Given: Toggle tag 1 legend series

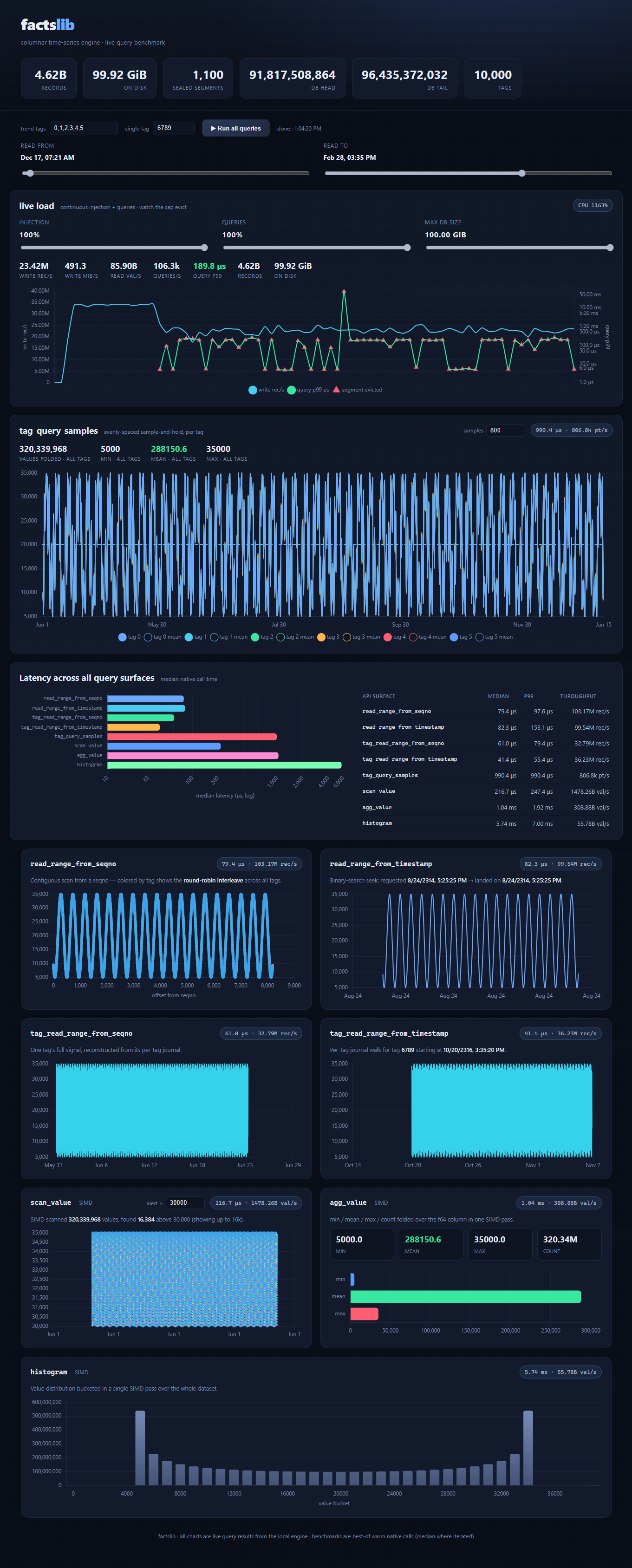Looking at the screenshot, I should tap(195, 637).
